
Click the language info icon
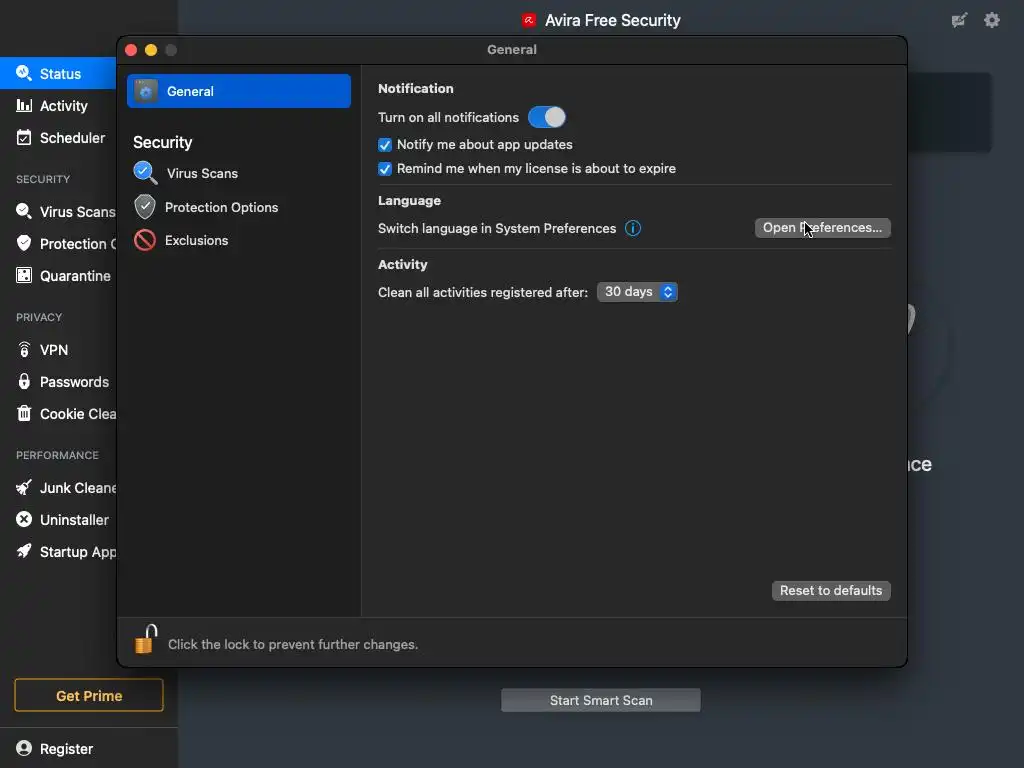[x=633, y=228]
